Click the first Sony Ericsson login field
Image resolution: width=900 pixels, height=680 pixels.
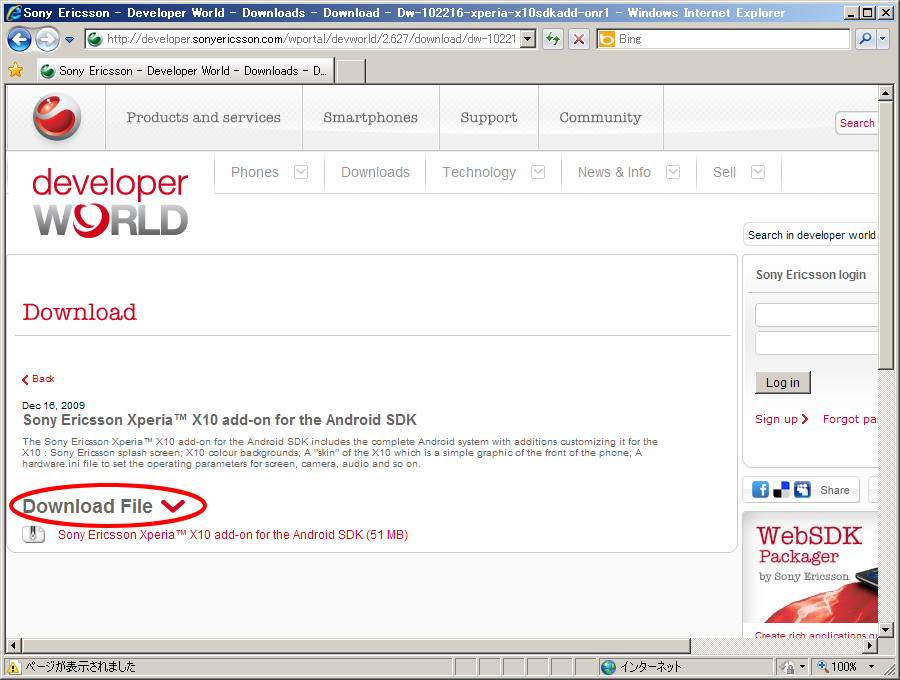[816, 315]
